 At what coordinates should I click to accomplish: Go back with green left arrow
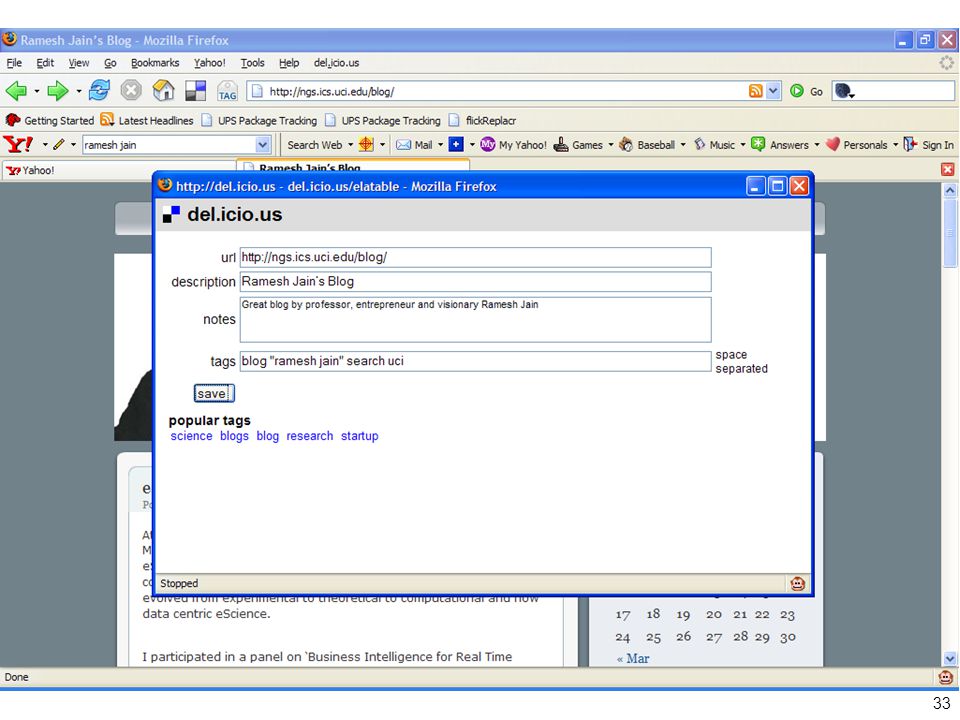click(17, 91)
